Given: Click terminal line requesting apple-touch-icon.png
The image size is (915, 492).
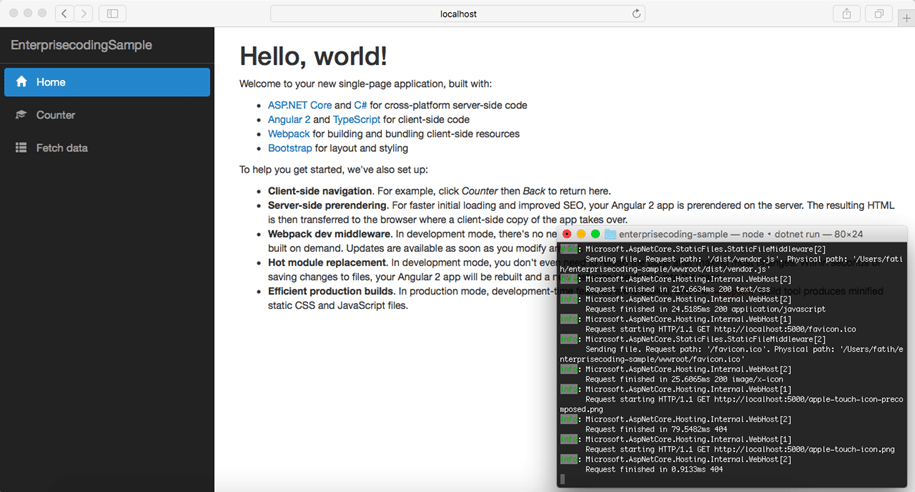Looking at the screenshot, I should point(740,449).
